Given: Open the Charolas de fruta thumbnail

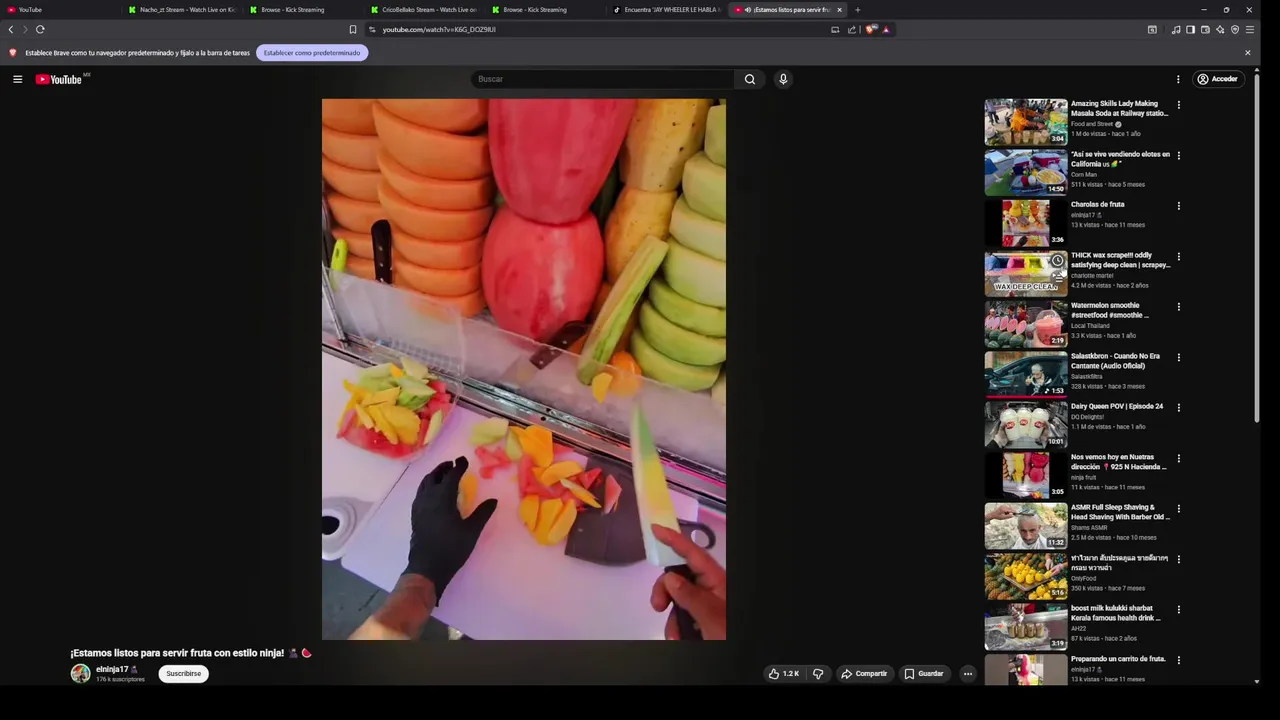Looking at the screenshot, I should coord(1026,223).
